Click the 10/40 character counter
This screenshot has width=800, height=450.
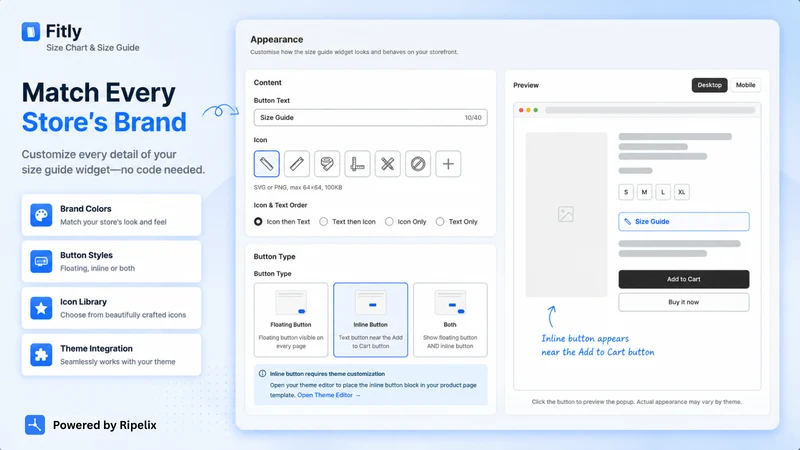coord(473,118)
